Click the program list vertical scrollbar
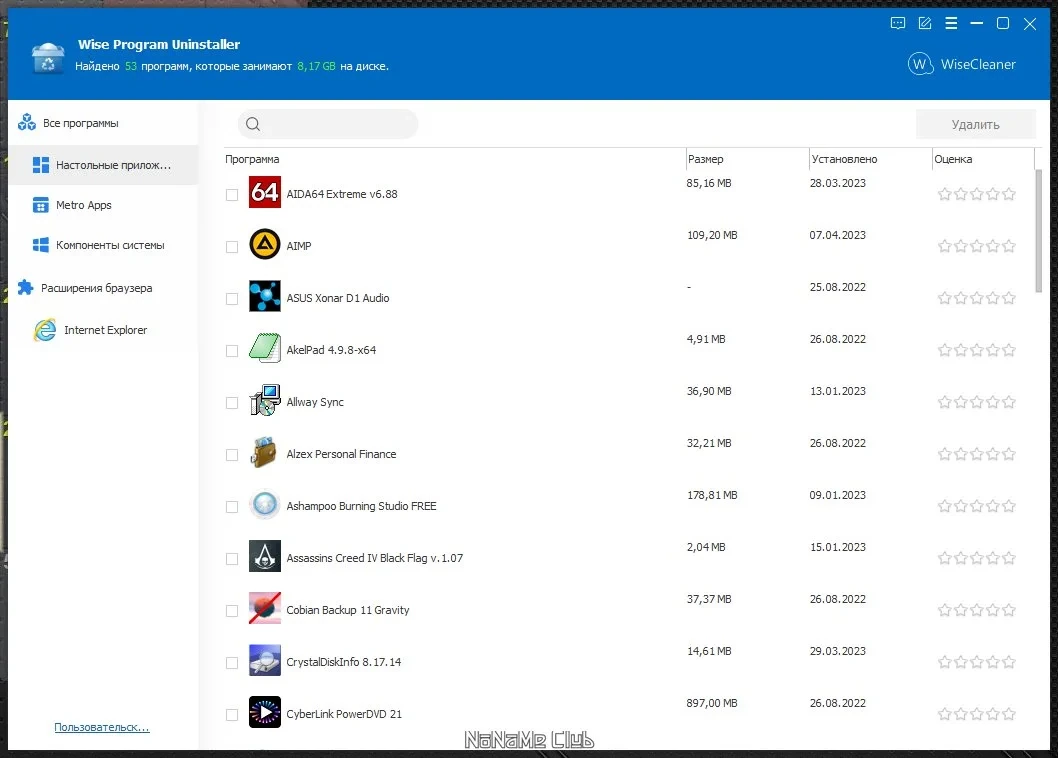The width and height of the screenshot is (1058, 758). (x=1039, y=231)
